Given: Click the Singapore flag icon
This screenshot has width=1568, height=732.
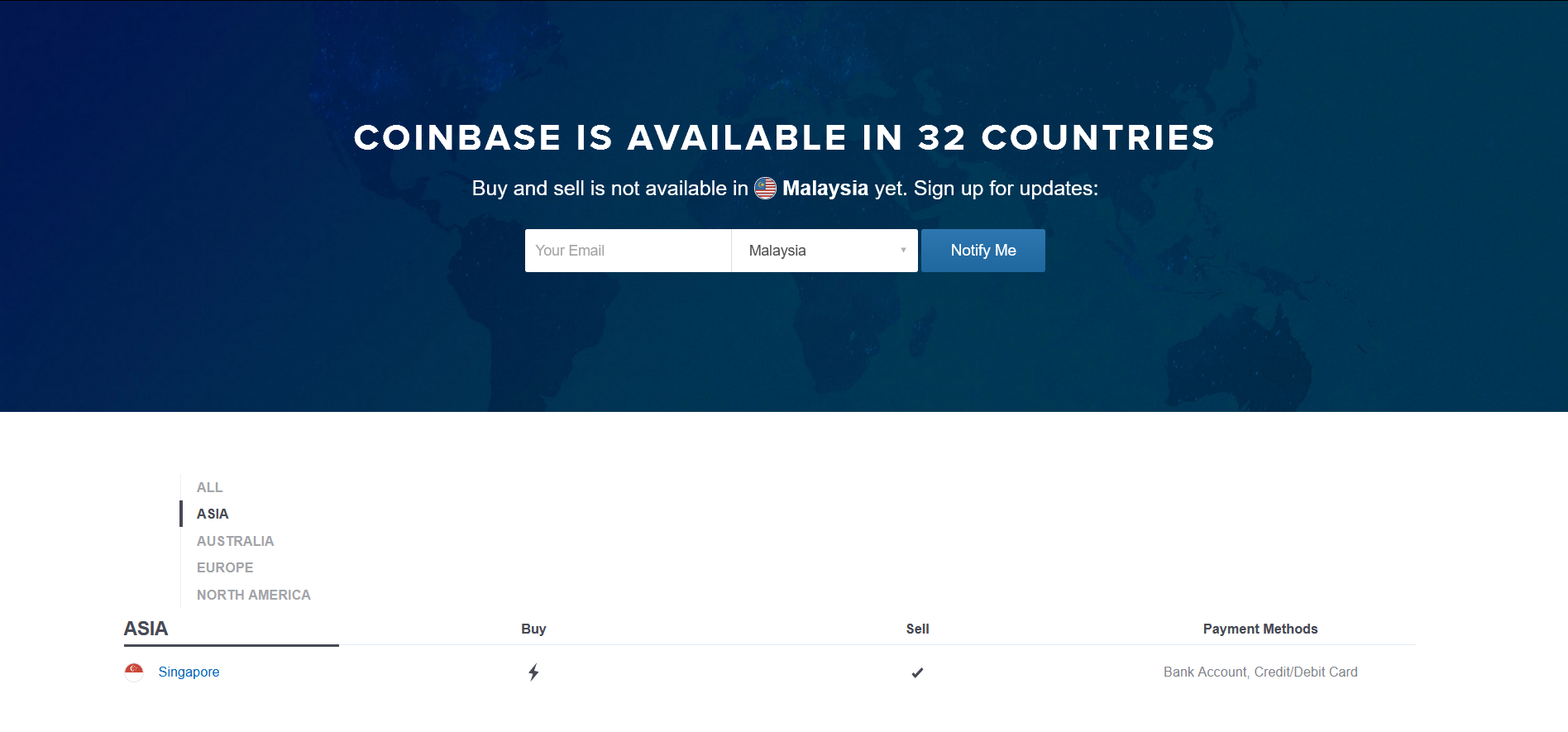Looking at the screenshot, I should [x=134, y=672].
